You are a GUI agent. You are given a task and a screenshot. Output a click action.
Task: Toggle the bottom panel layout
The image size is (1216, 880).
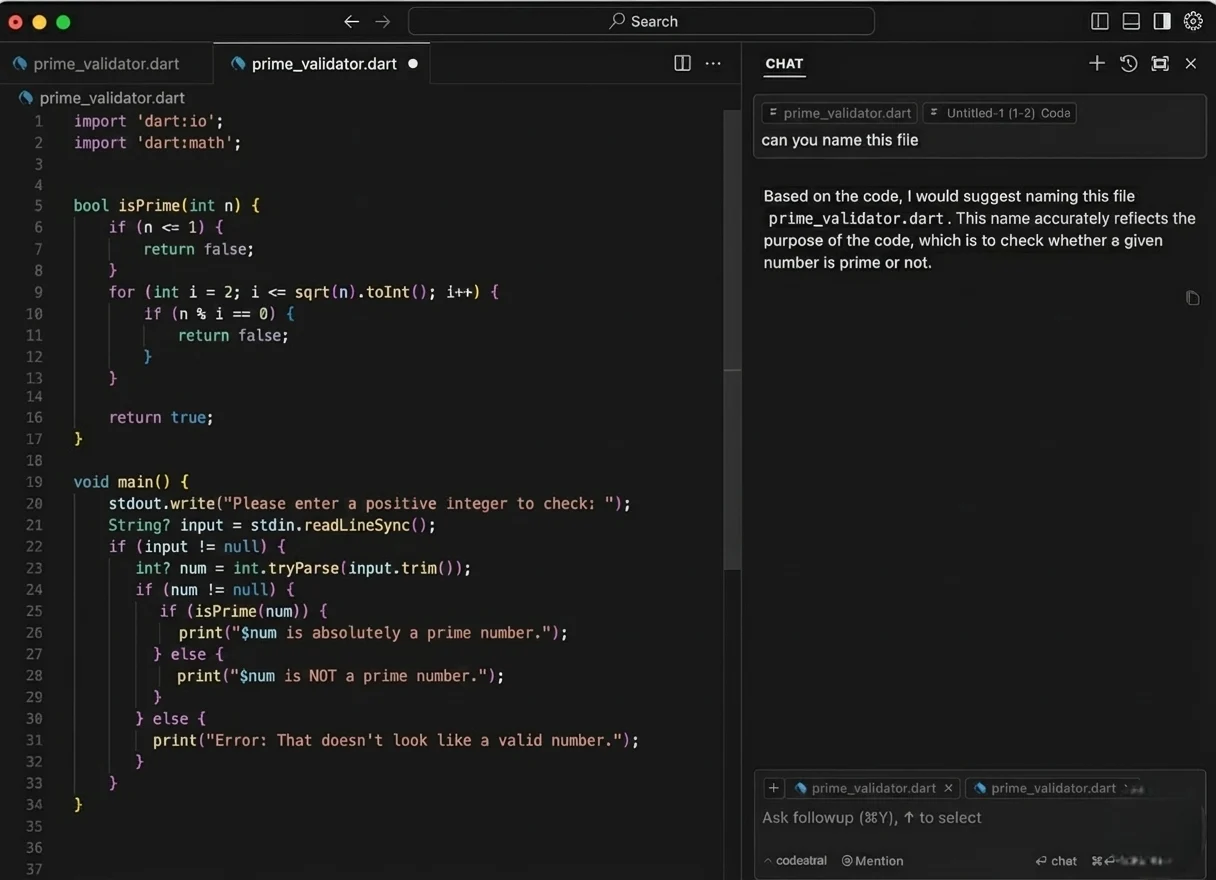(1131, 21)
